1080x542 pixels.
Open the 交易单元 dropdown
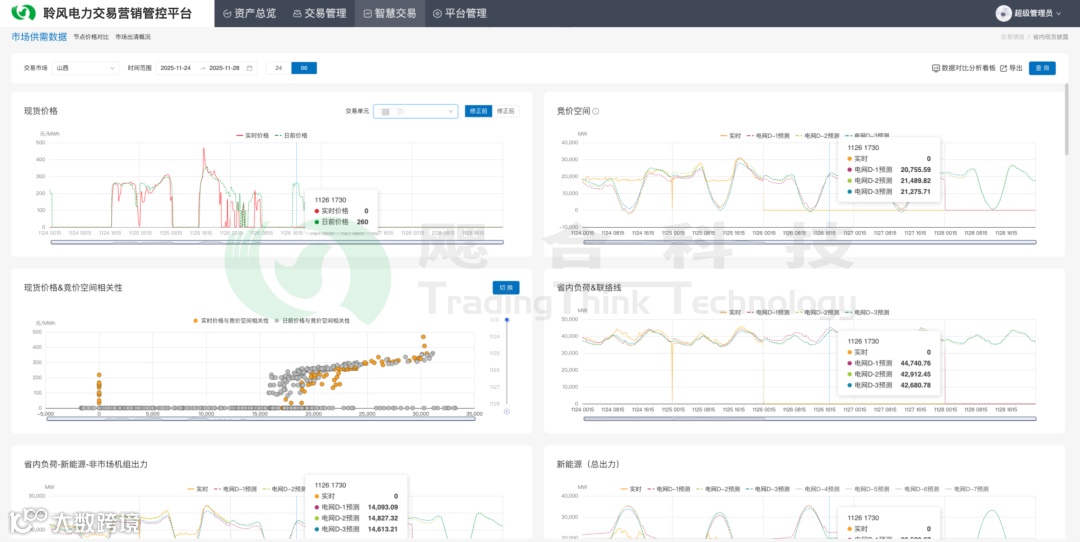pos(415,111)
